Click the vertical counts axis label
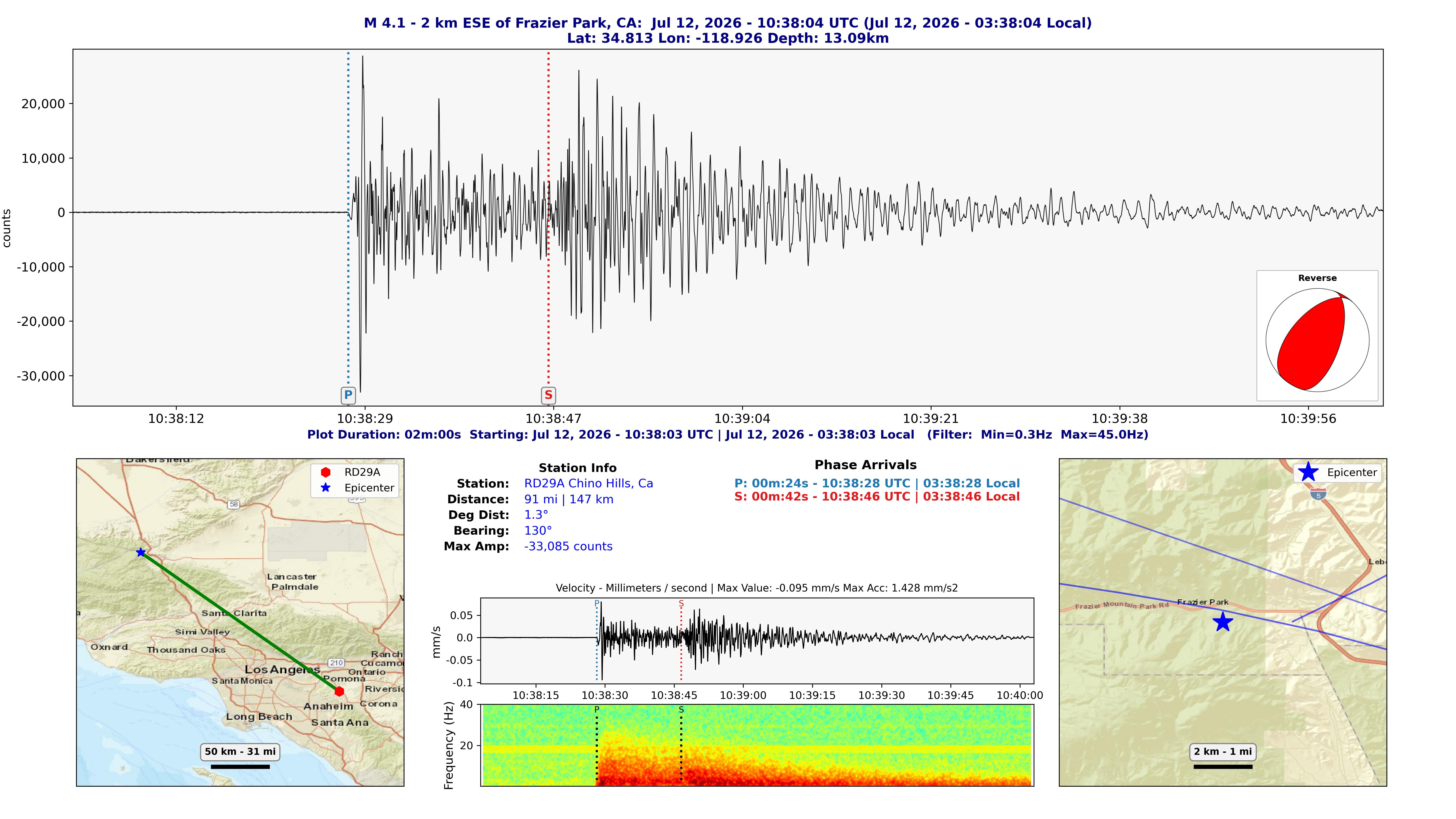The image size is (1456, 819). (x=7, y=228)
